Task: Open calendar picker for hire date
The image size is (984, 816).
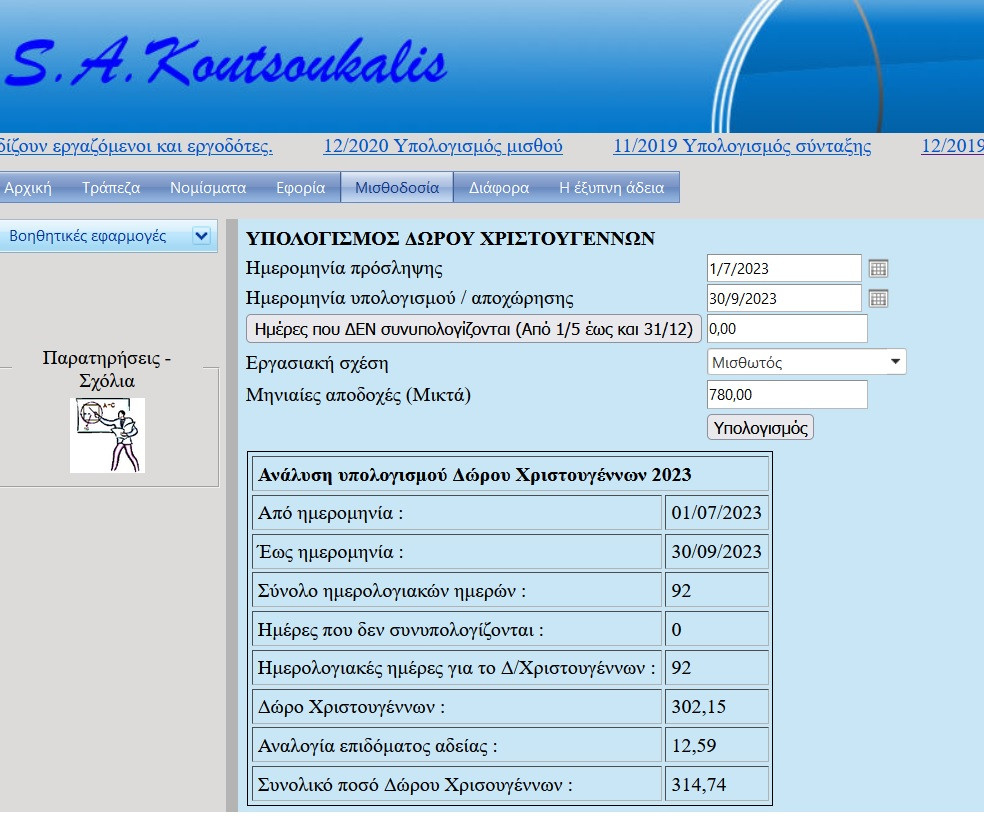Action: click(878, 268)
